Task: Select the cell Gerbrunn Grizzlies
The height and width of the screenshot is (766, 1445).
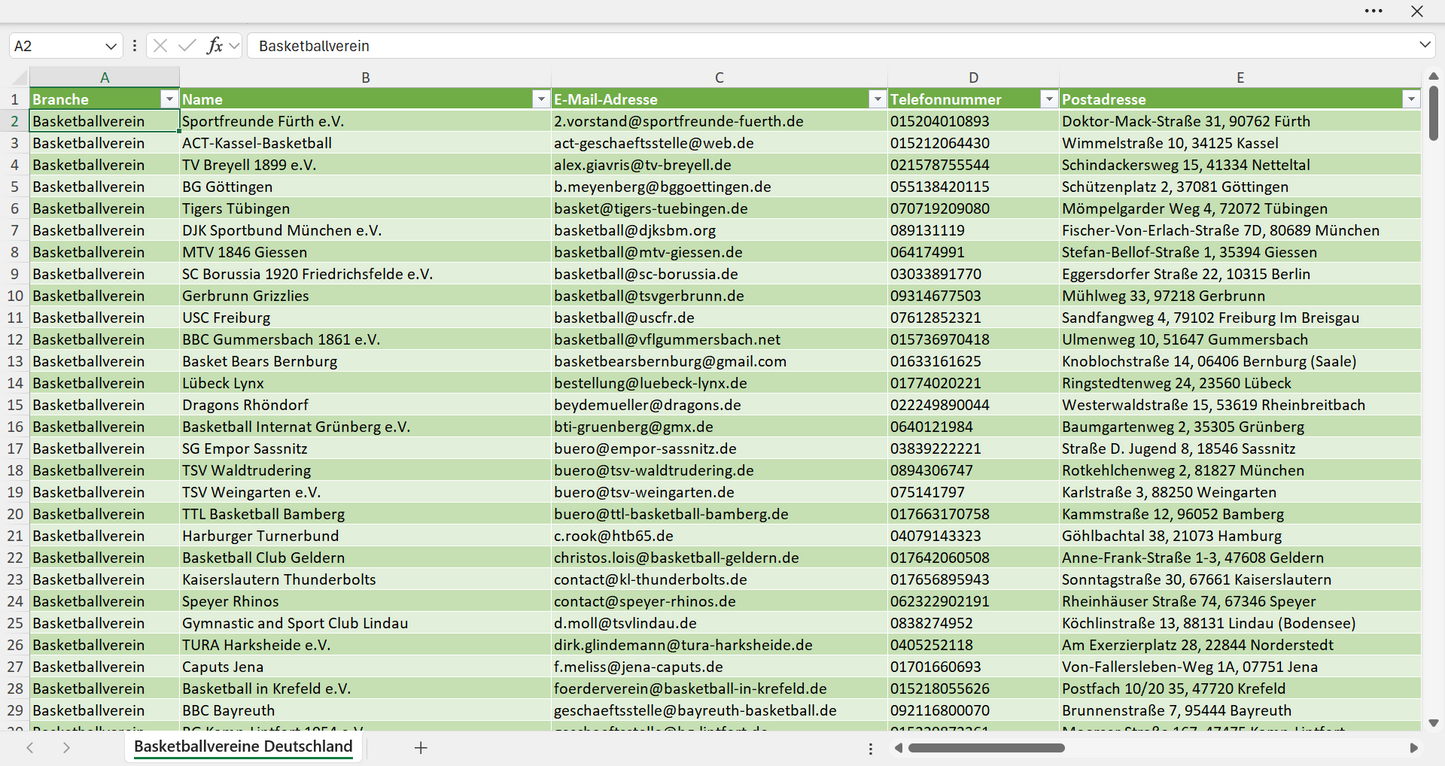Action: (x=366, y=296)
